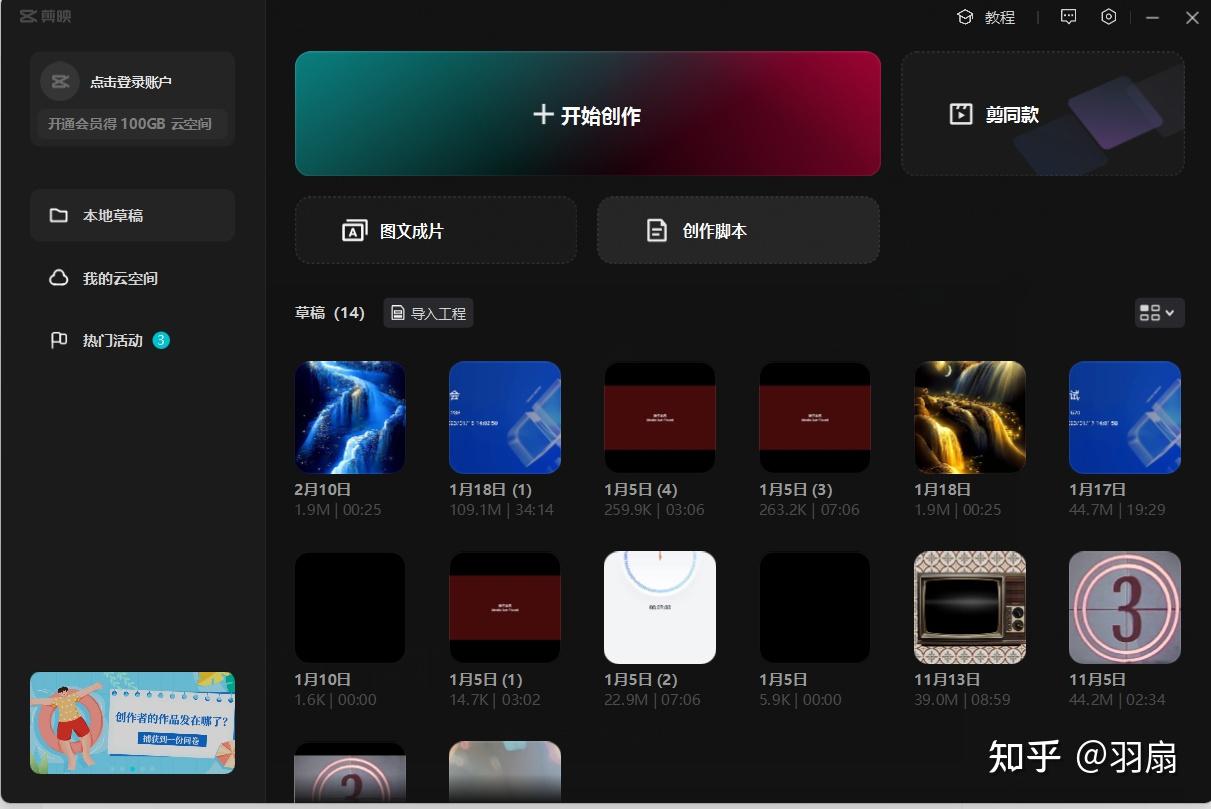This screenshot has height=809, width=1211.
Task: Click the cloud icon beside 我的云空间
Action: tap(59, 278)
